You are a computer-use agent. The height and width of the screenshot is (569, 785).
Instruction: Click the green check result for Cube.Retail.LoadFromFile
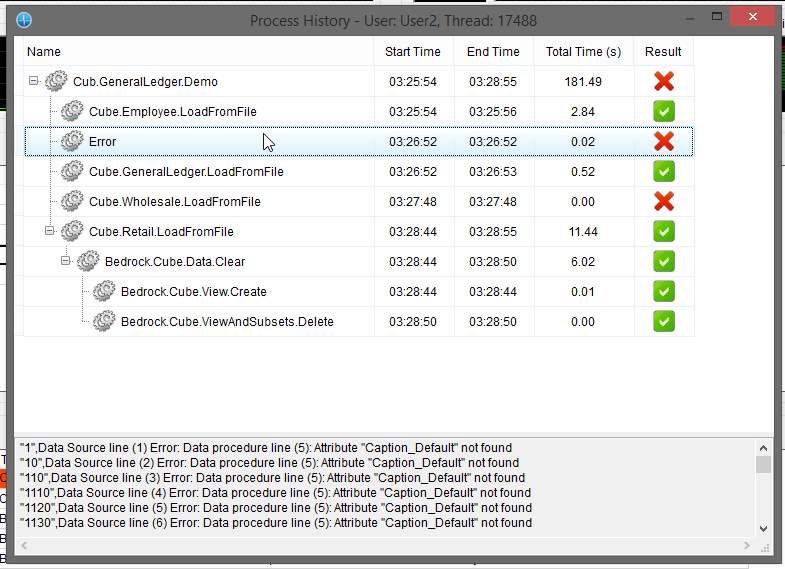click(x=663, y=232)
